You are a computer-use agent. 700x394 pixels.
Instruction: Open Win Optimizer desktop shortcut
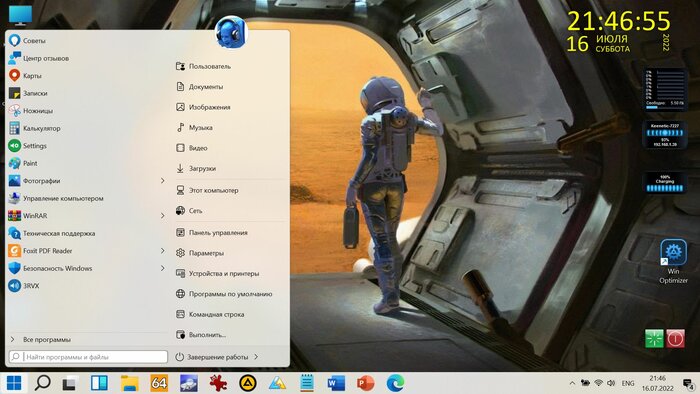(x=673, y=262)
